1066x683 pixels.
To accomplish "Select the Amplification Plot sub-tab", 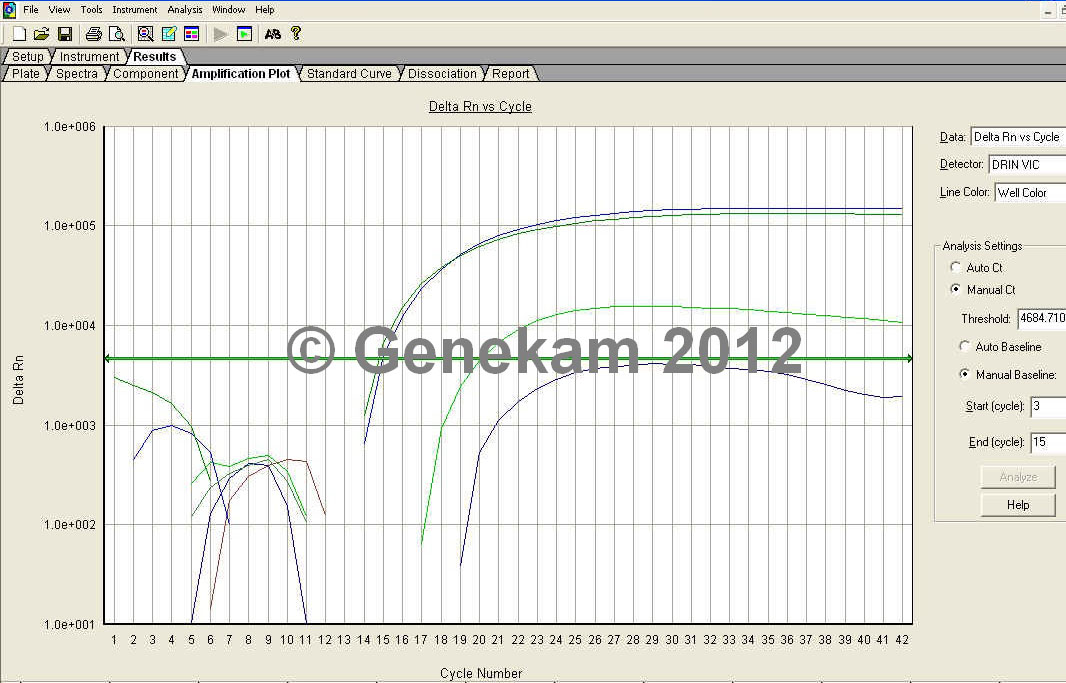I will [241, 73].
